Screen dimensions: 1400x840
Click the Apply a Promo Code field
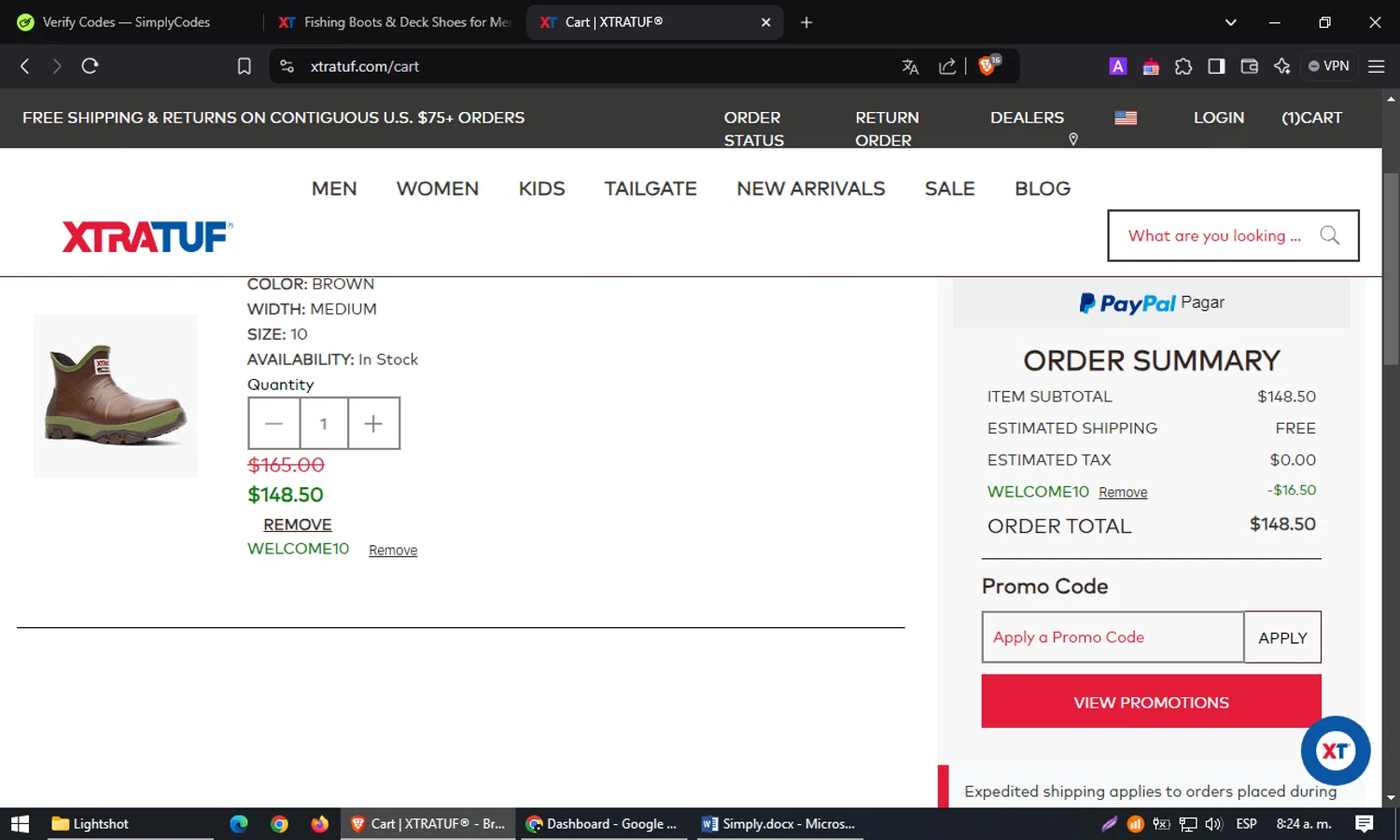[x=1113, y=637]
